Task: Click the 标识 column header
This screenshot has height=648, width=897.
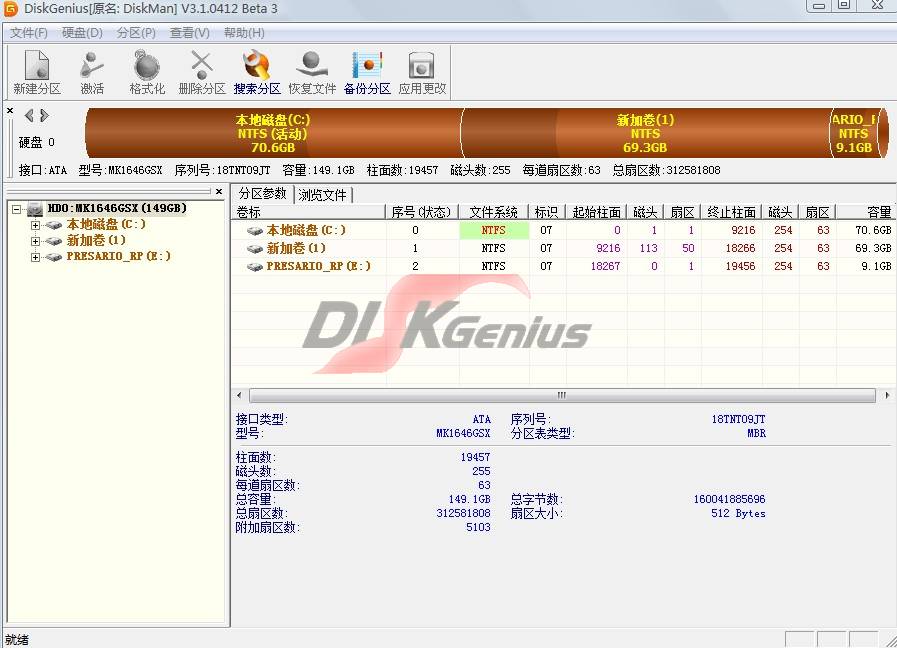Action: (546, 212)
